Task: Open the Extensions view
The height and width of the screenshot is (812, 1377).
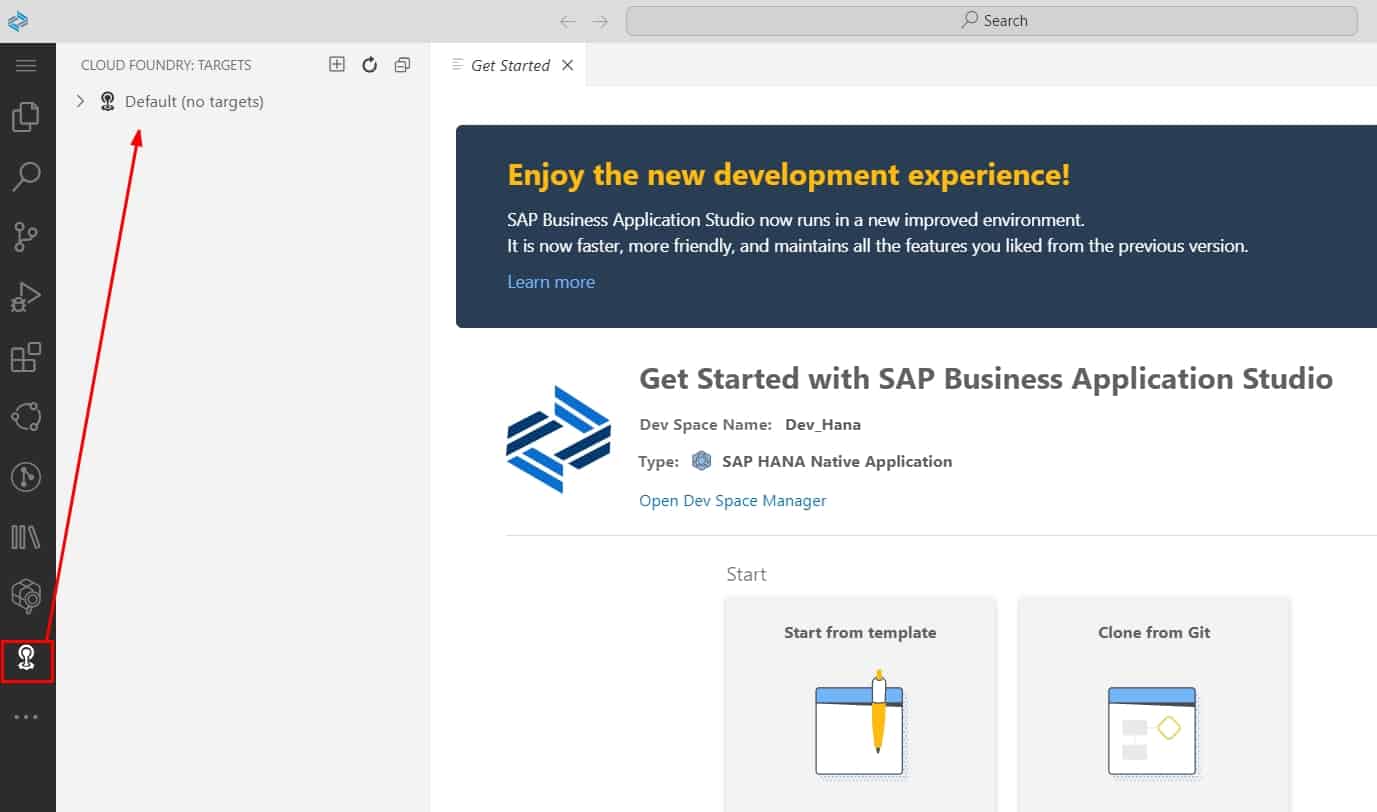Action: pos(27,357)
